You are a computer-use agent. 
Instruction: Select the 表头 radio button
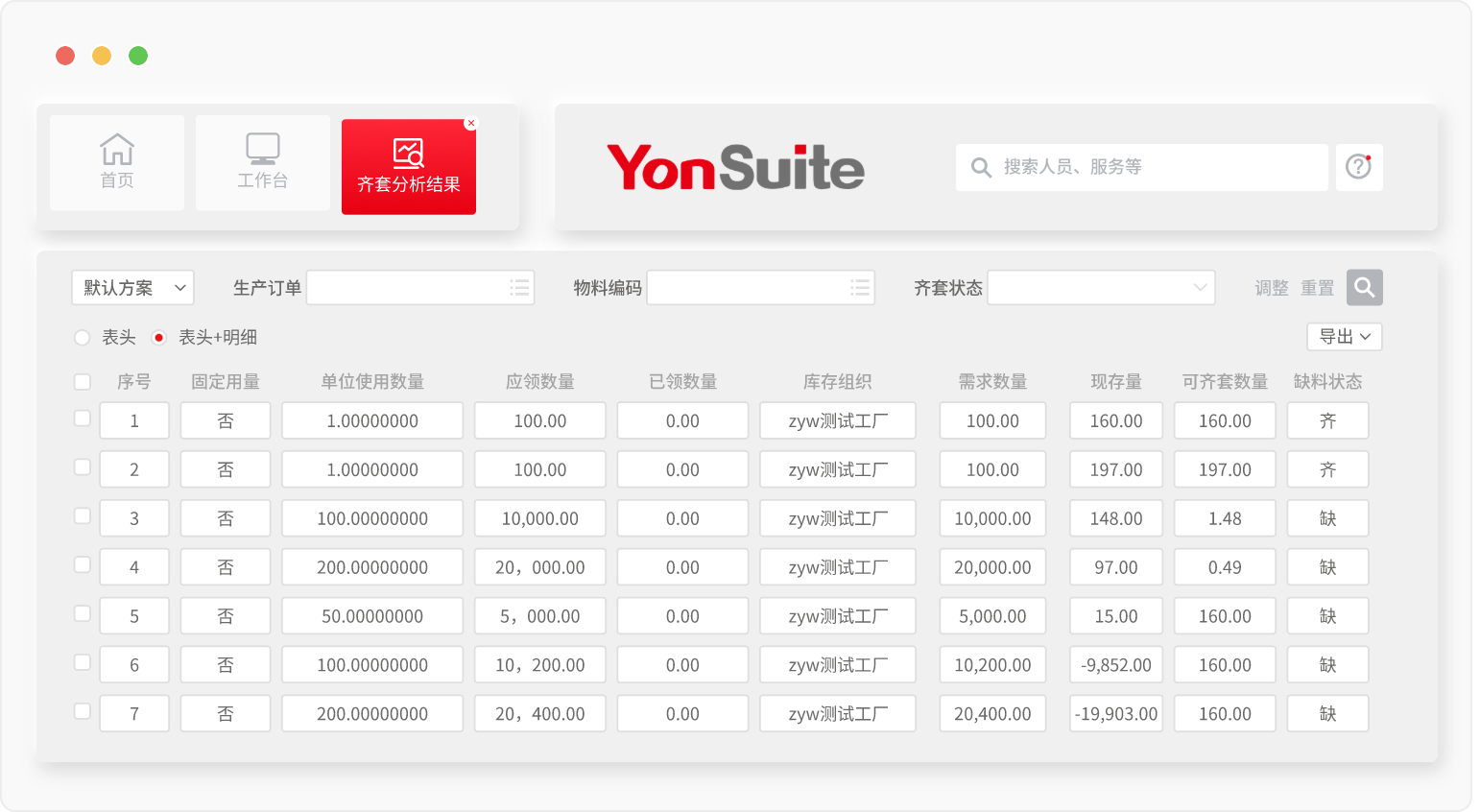tap(83, 338)
